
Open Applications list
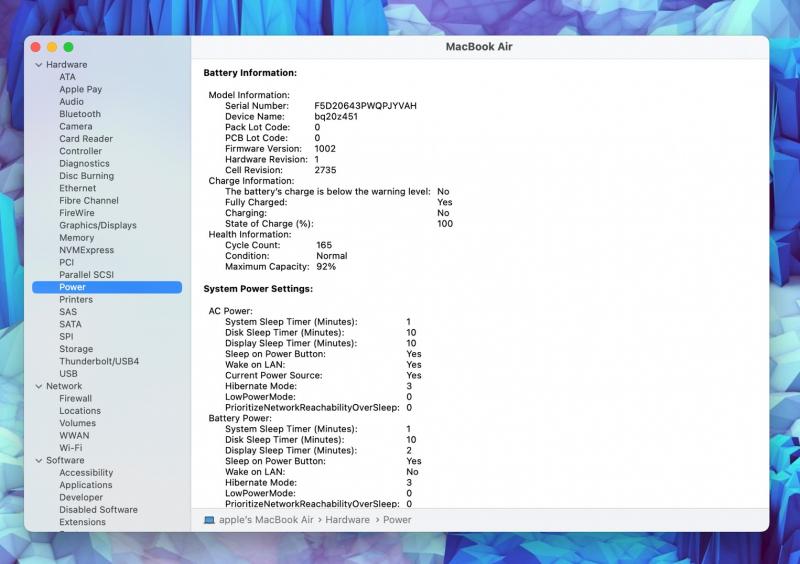(x=86, y=485)
